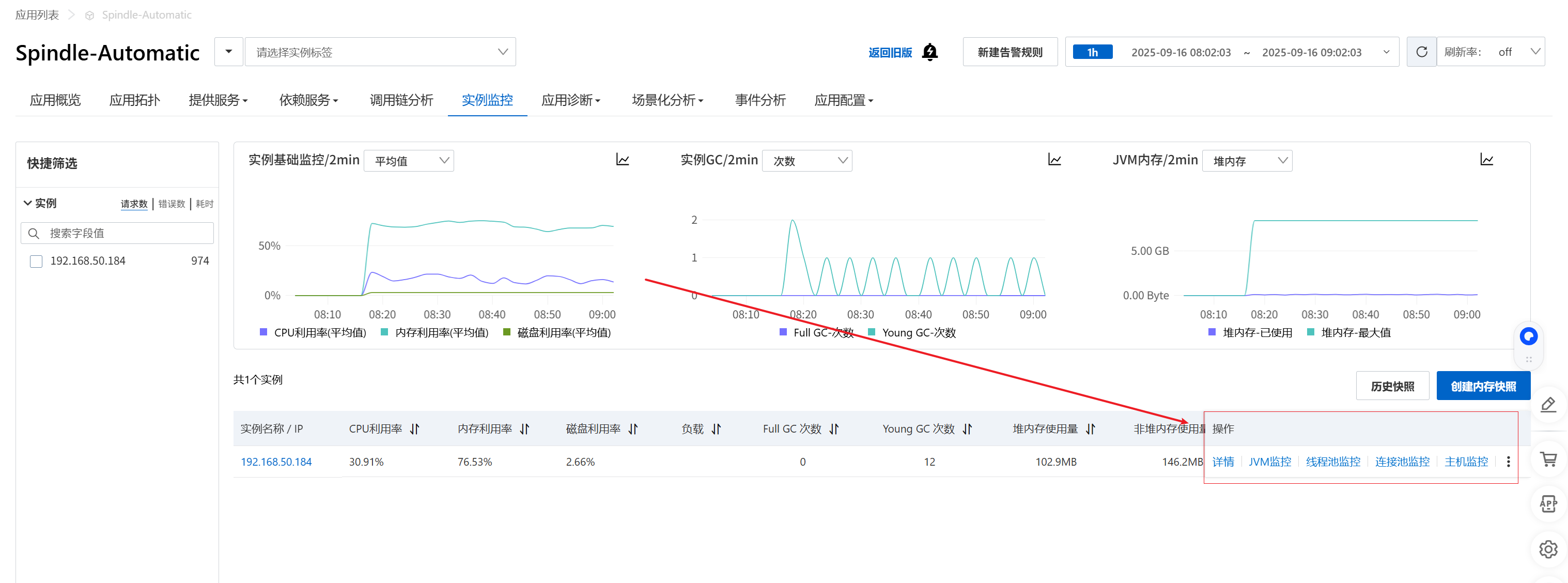Open chart icon for instance GC panel

click(x=1054, y=160)
